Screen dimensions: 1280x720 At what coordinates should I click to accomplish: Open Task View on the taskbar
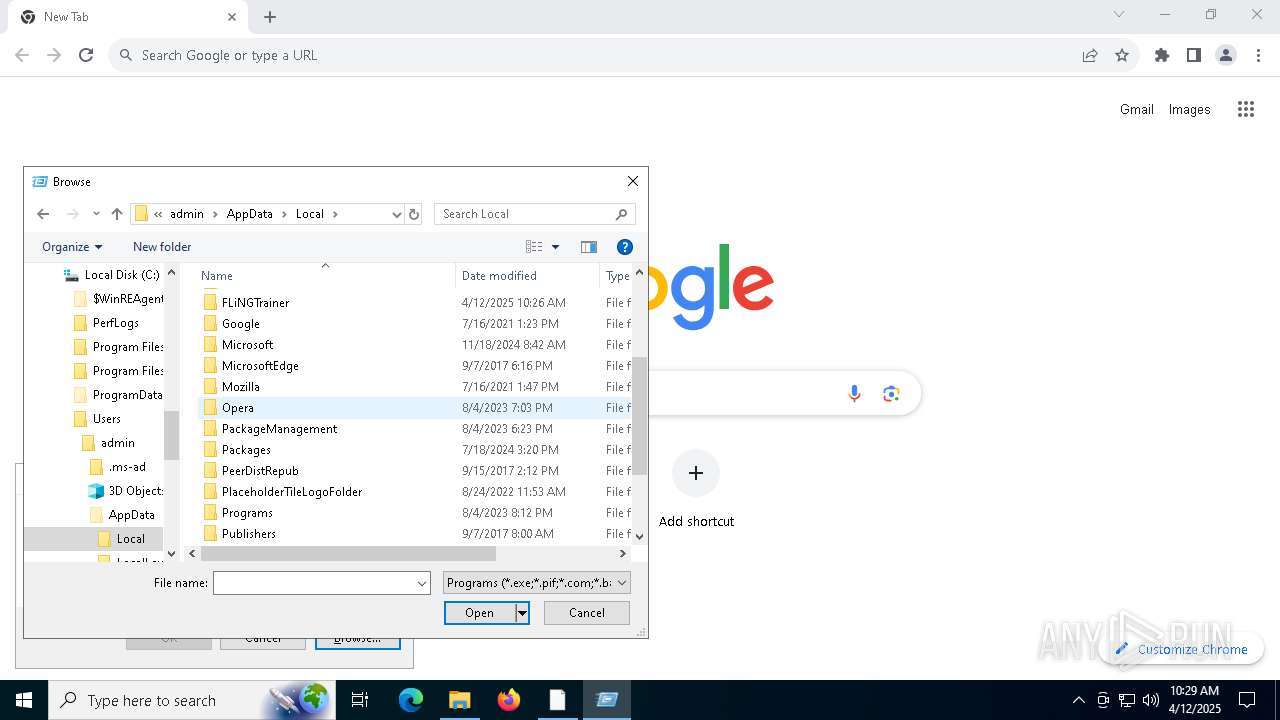tap(360, 700)
